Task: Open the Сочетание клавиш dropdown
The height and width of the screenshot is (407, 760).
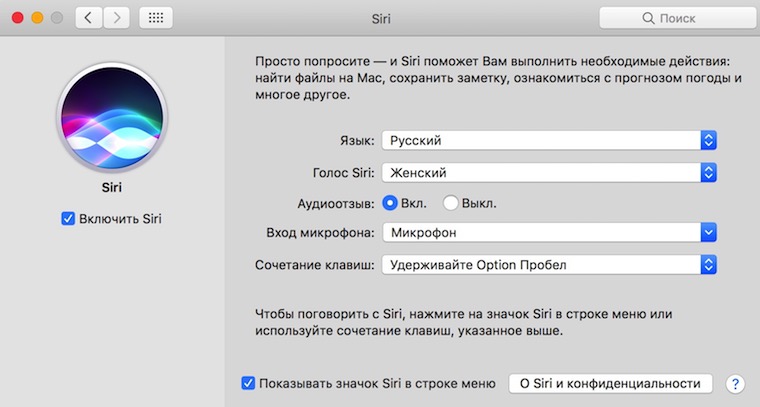Action: (549, 265)
